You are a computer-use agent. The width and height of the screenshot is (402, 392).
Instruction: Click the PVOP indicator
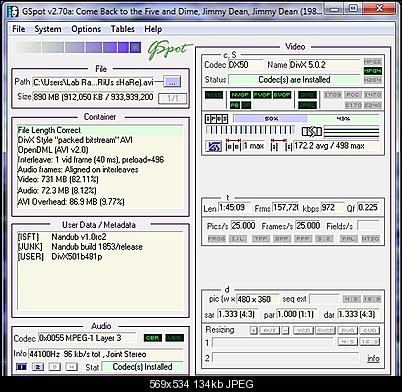point(262,95)
